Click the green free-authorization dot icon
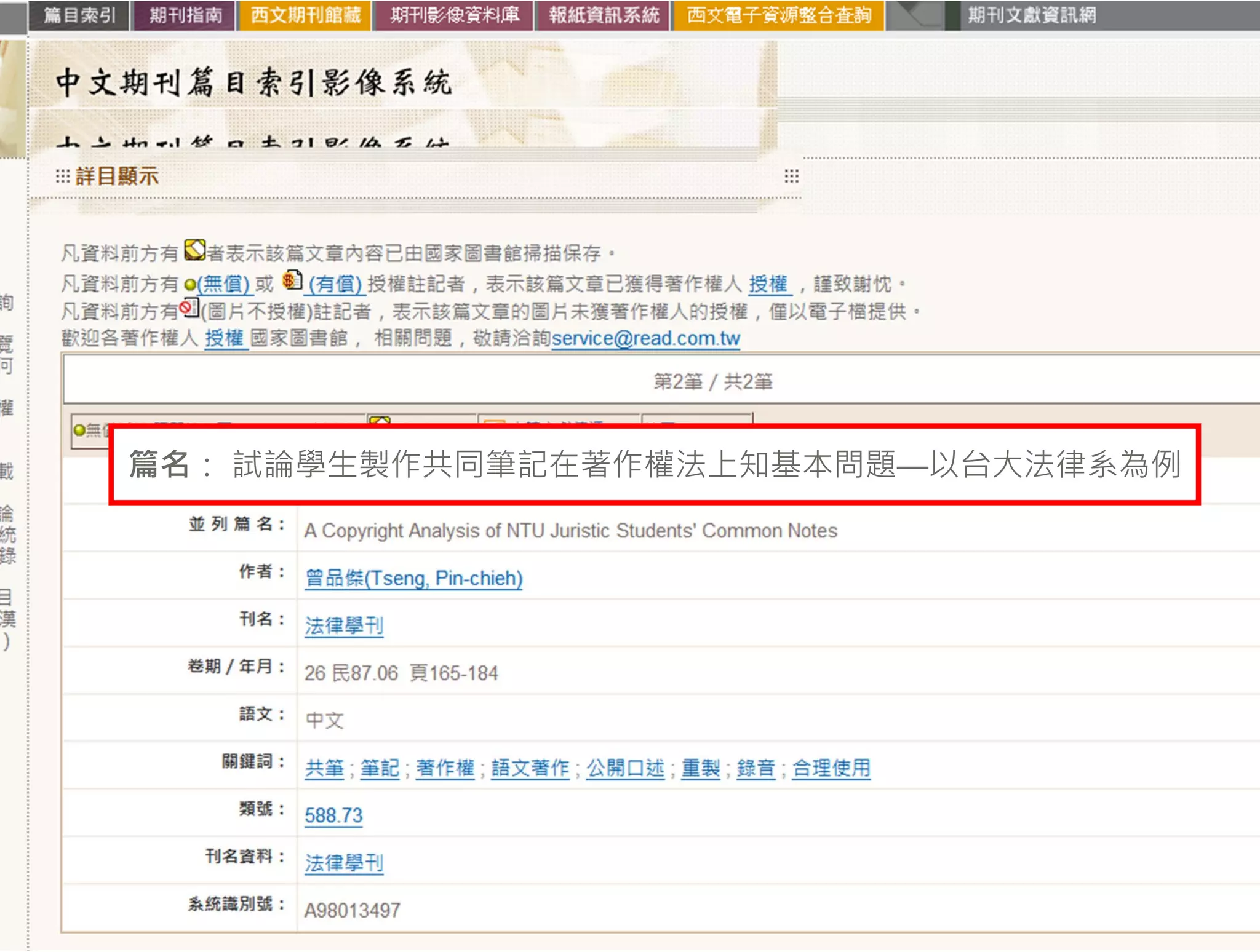The image size is (1260, 952). [x=190, y=285]
